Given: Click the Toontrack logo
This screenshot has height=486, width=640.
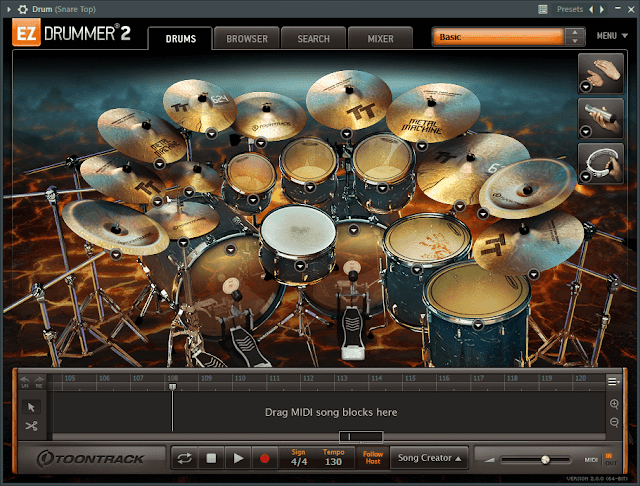Looking at the screenshot, I should coord(91,459).
